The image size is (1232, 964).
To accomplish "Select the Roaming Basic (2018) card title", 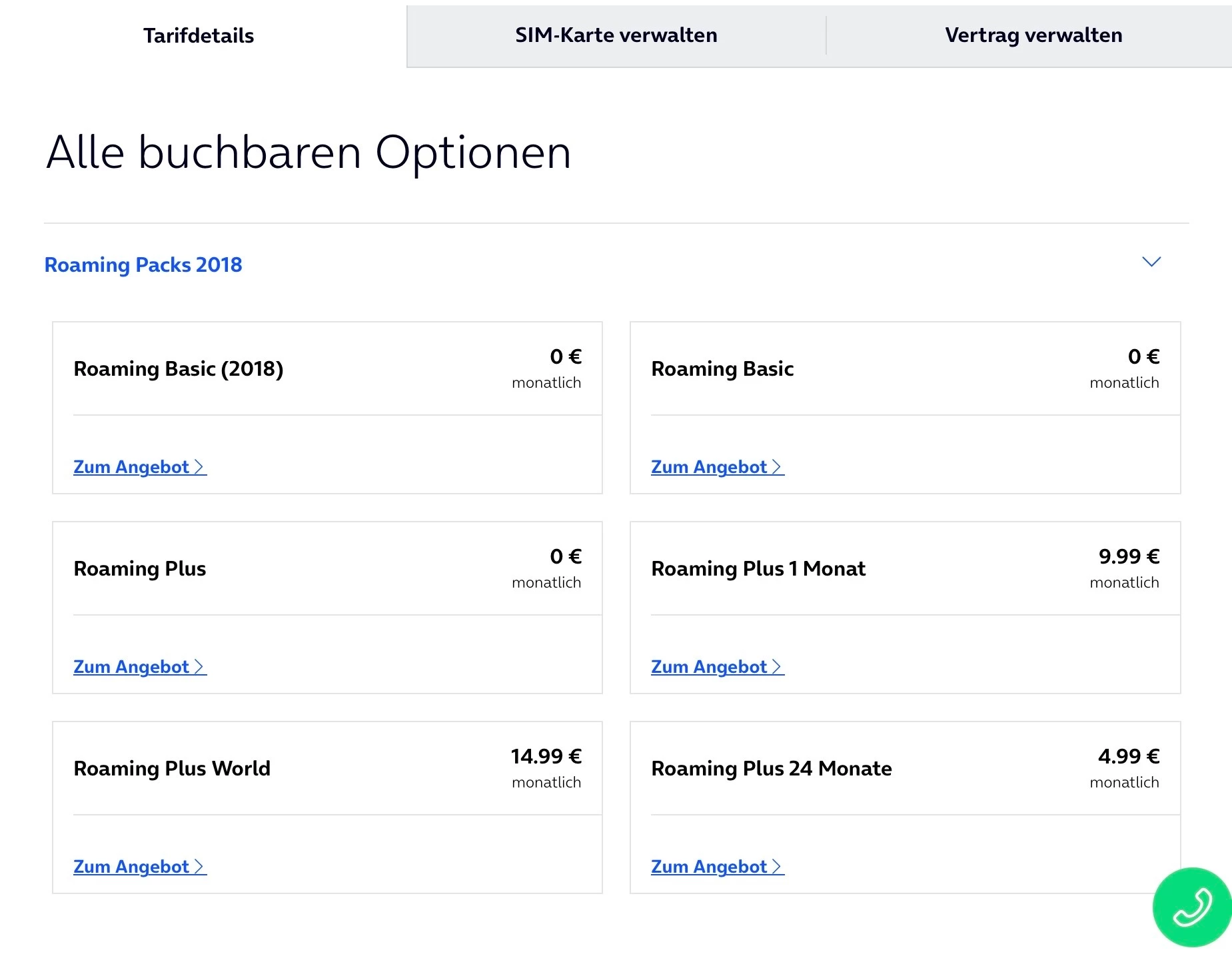I will 178,369.
